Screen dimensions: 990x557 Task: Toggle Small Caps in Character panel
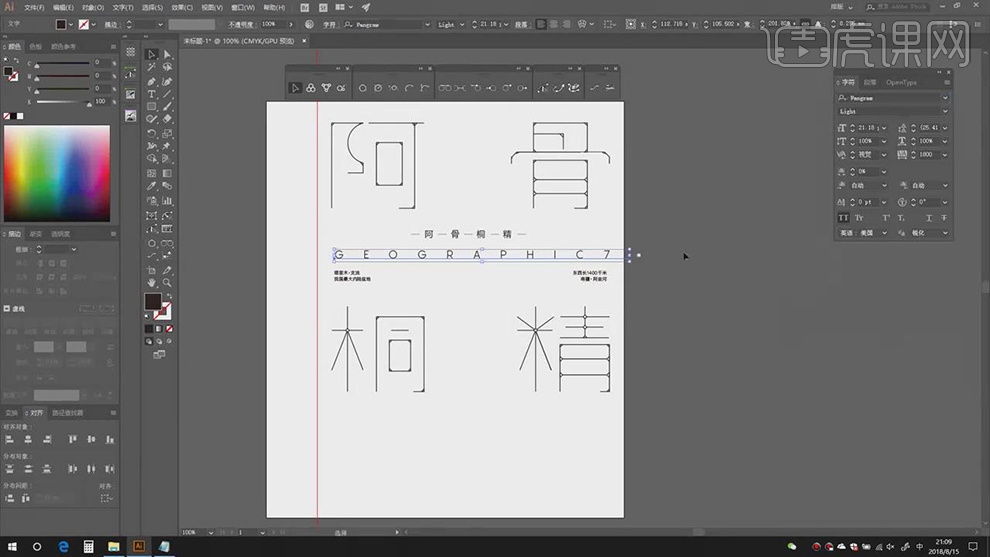(x=859, y=217)
